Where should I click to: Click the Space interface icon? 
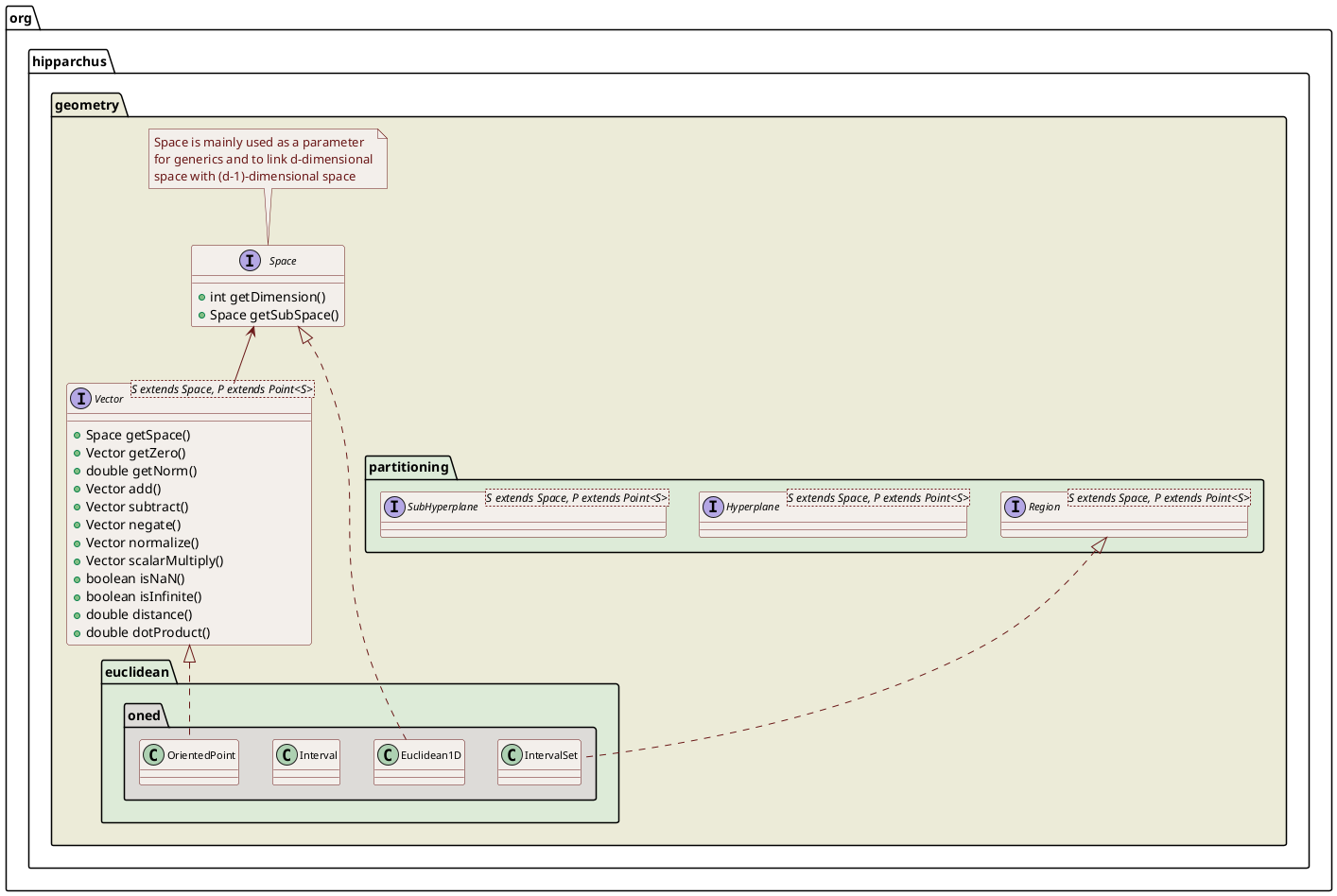click(250, 261)
